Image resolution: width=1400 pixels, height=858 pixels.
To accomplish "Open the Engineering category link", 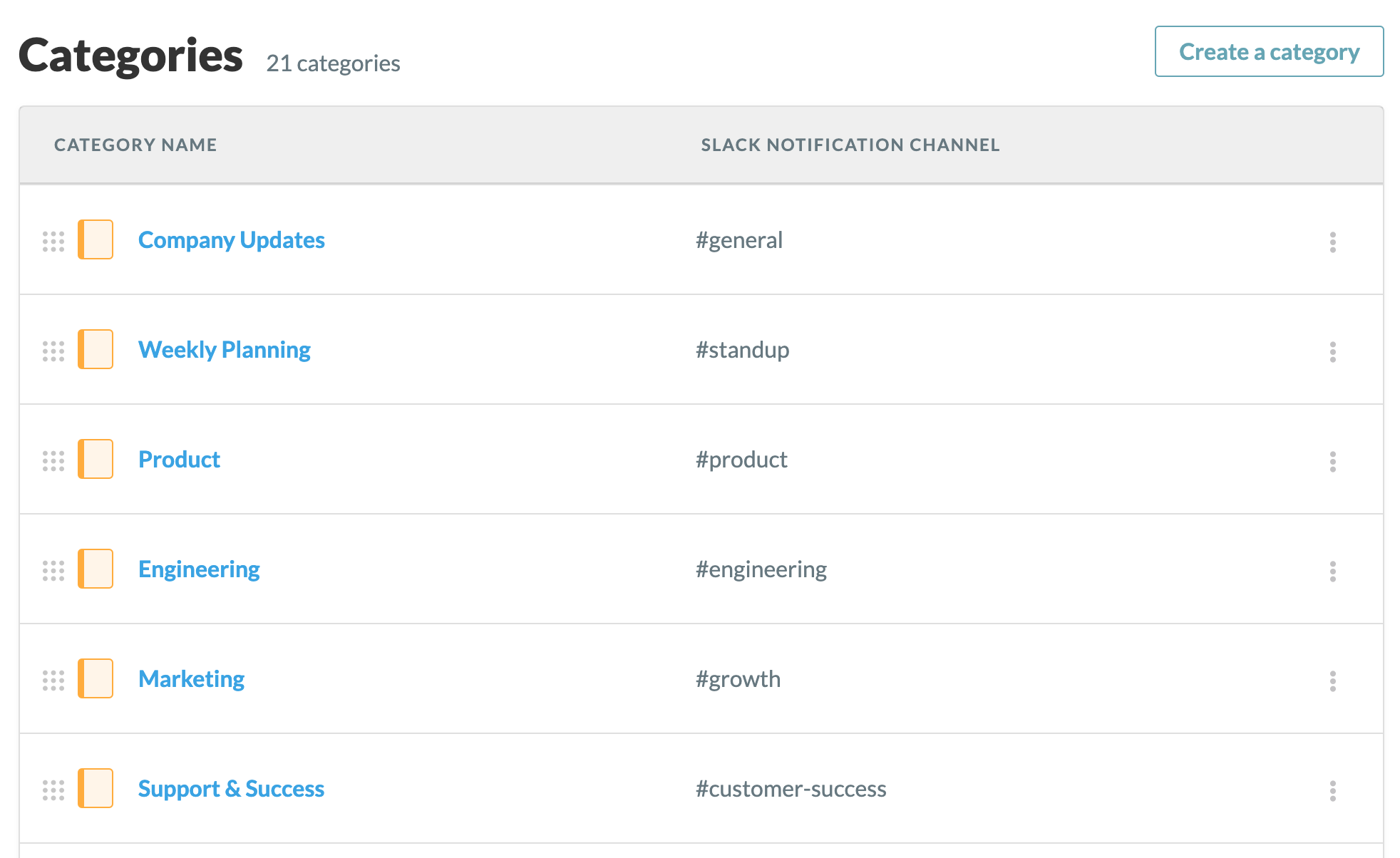I will pos(199,569).
